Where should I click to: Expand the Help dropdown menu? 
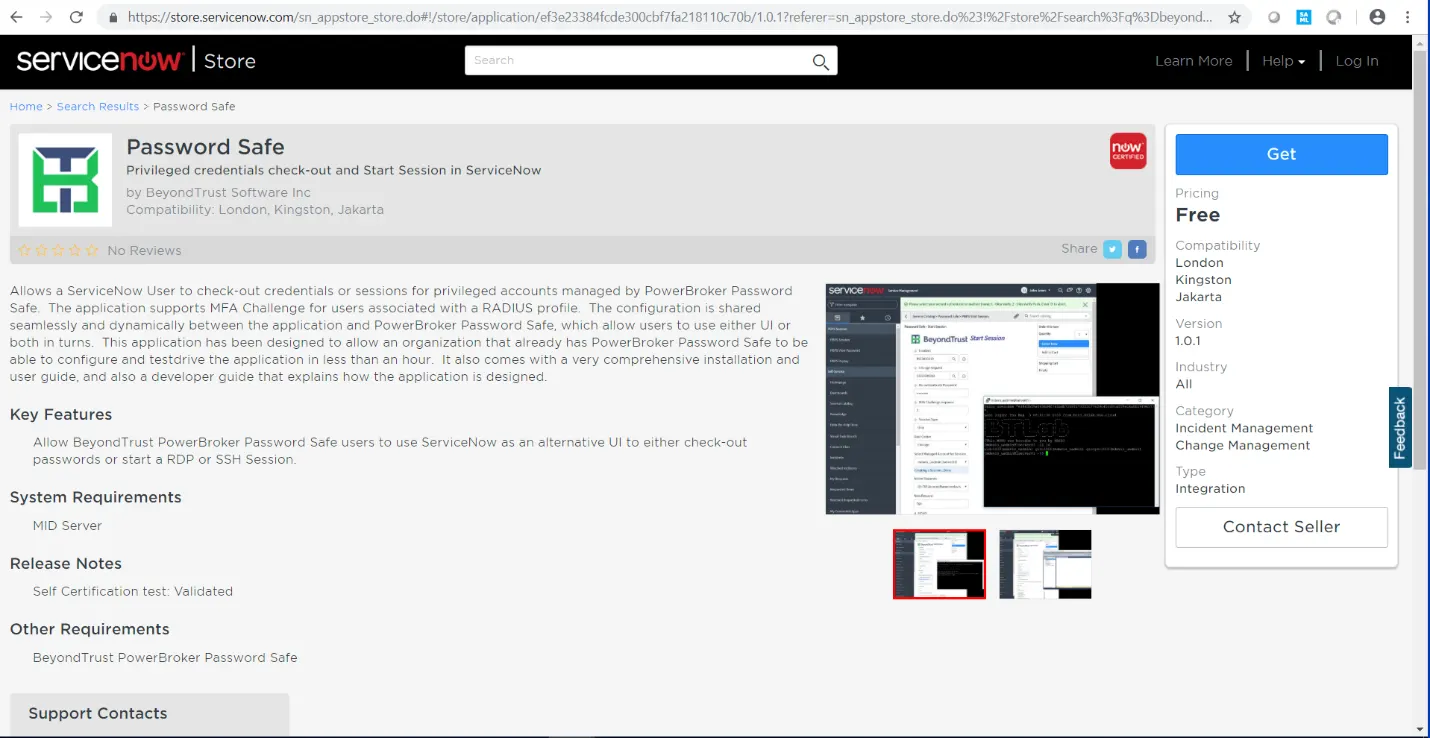(1283, 61)
